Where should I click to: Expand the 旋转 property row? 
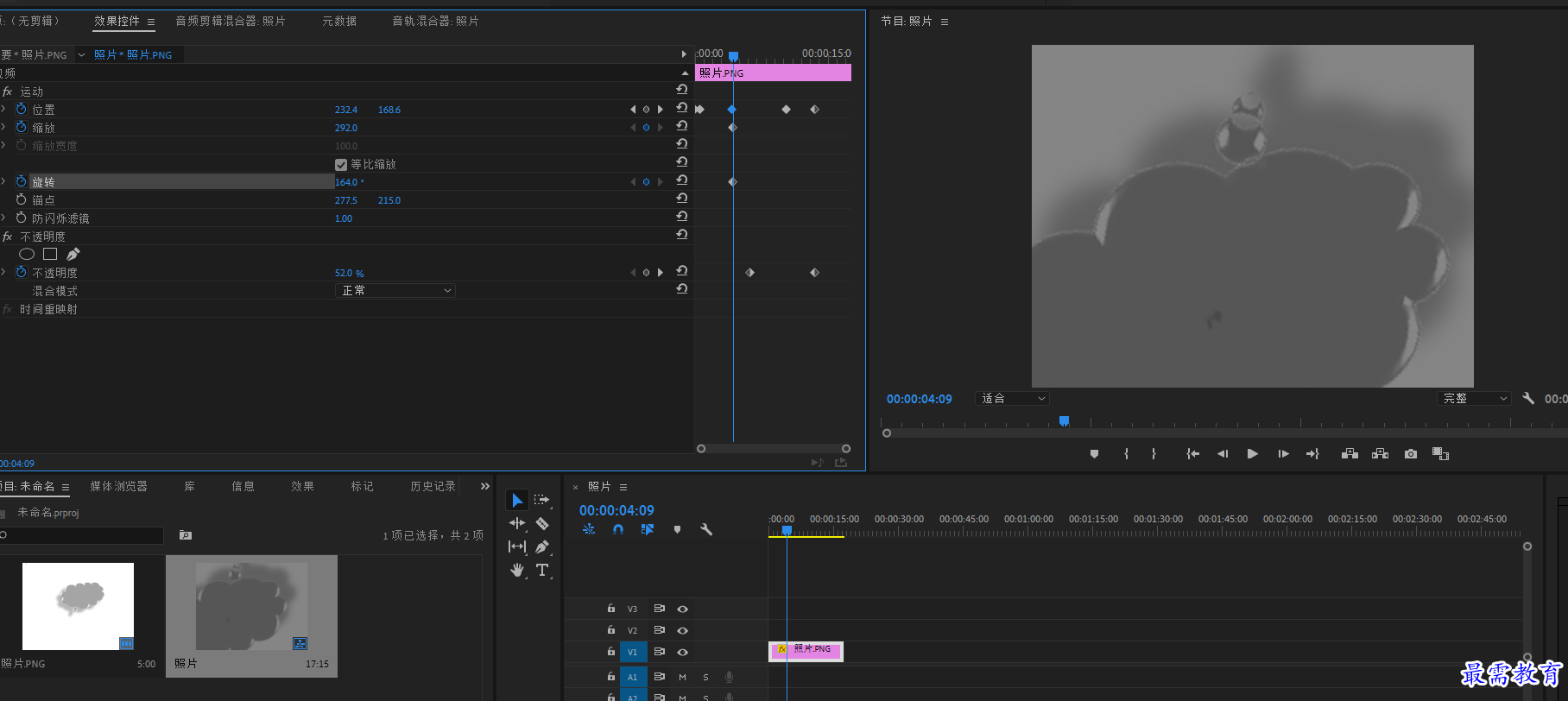coord(3,181)
